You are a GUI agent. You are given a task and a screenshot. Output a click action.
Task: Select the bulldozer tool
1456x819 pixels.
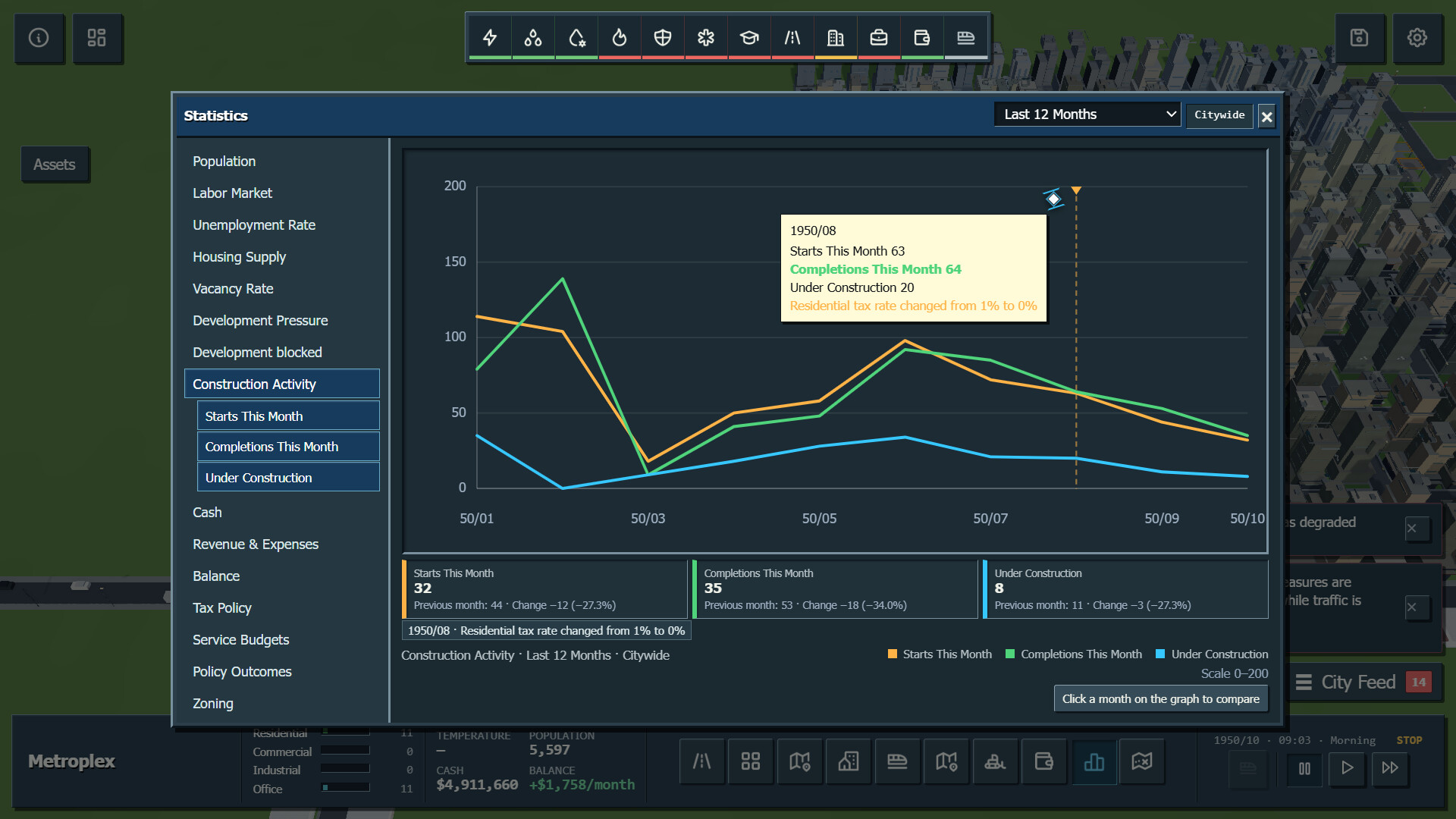[x=995, y=761]
